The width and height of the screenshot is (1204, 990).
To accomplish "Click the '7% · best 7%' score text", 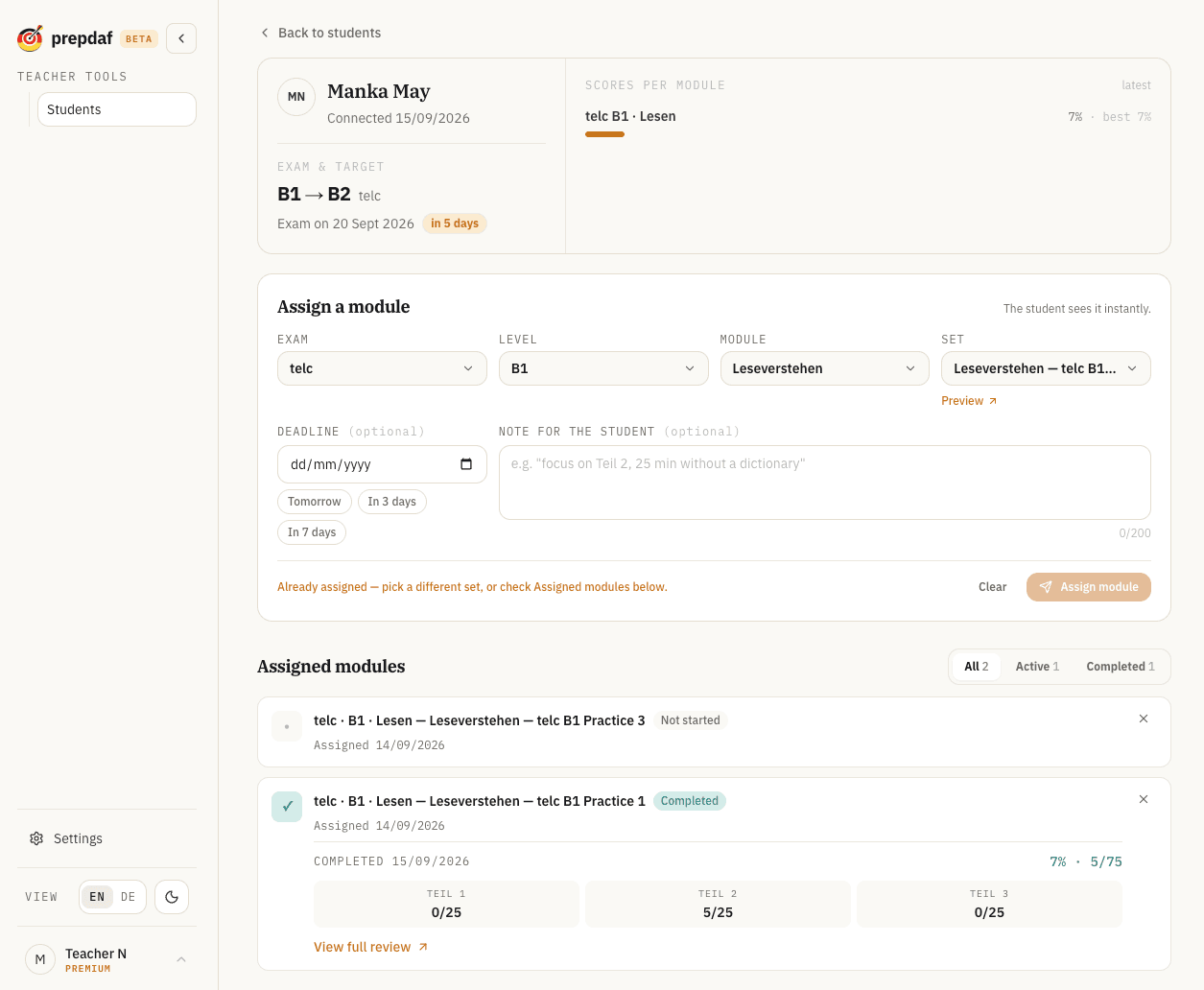I will click(1109, 117).
